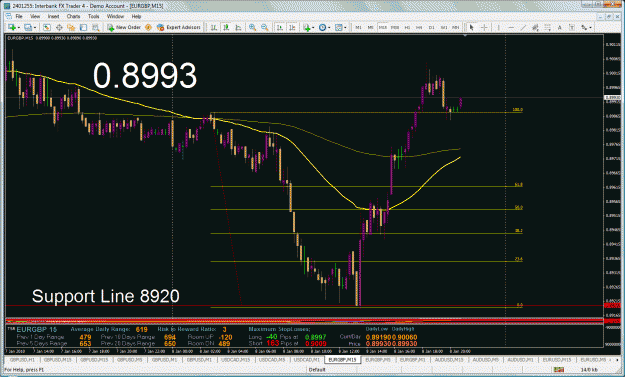Open the View menu
The image size is (625, 377).
click(35, 16)
